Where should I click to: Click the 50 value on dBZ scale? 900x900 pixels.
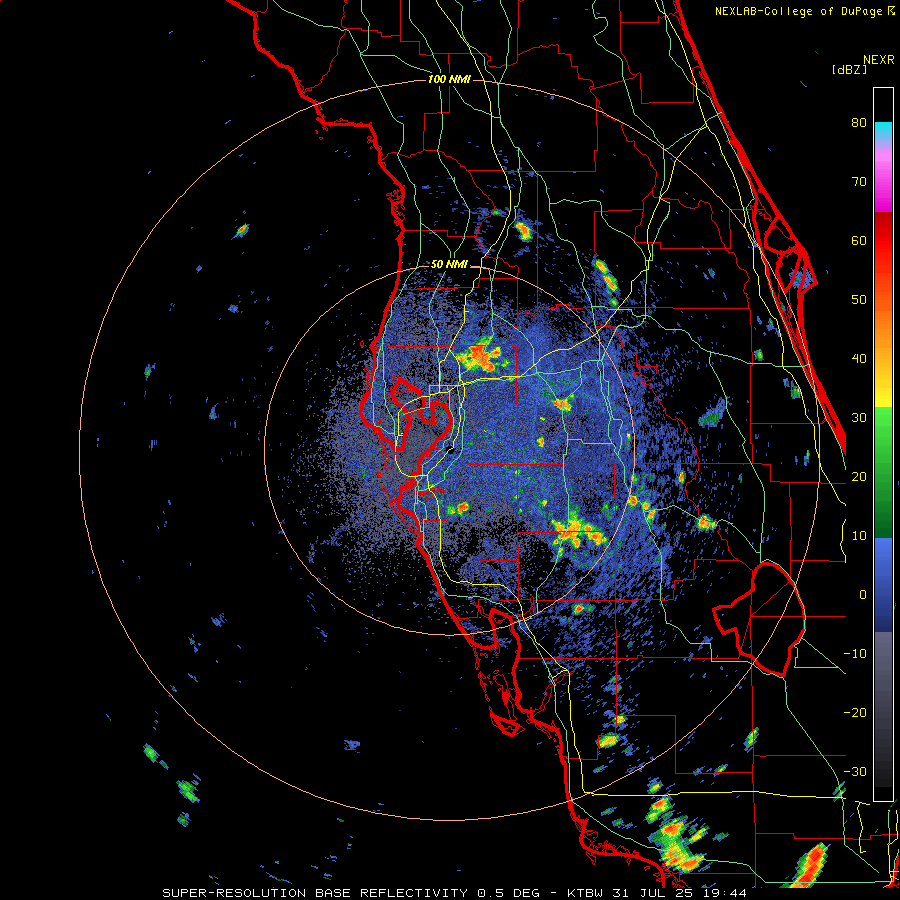(859, 300)
